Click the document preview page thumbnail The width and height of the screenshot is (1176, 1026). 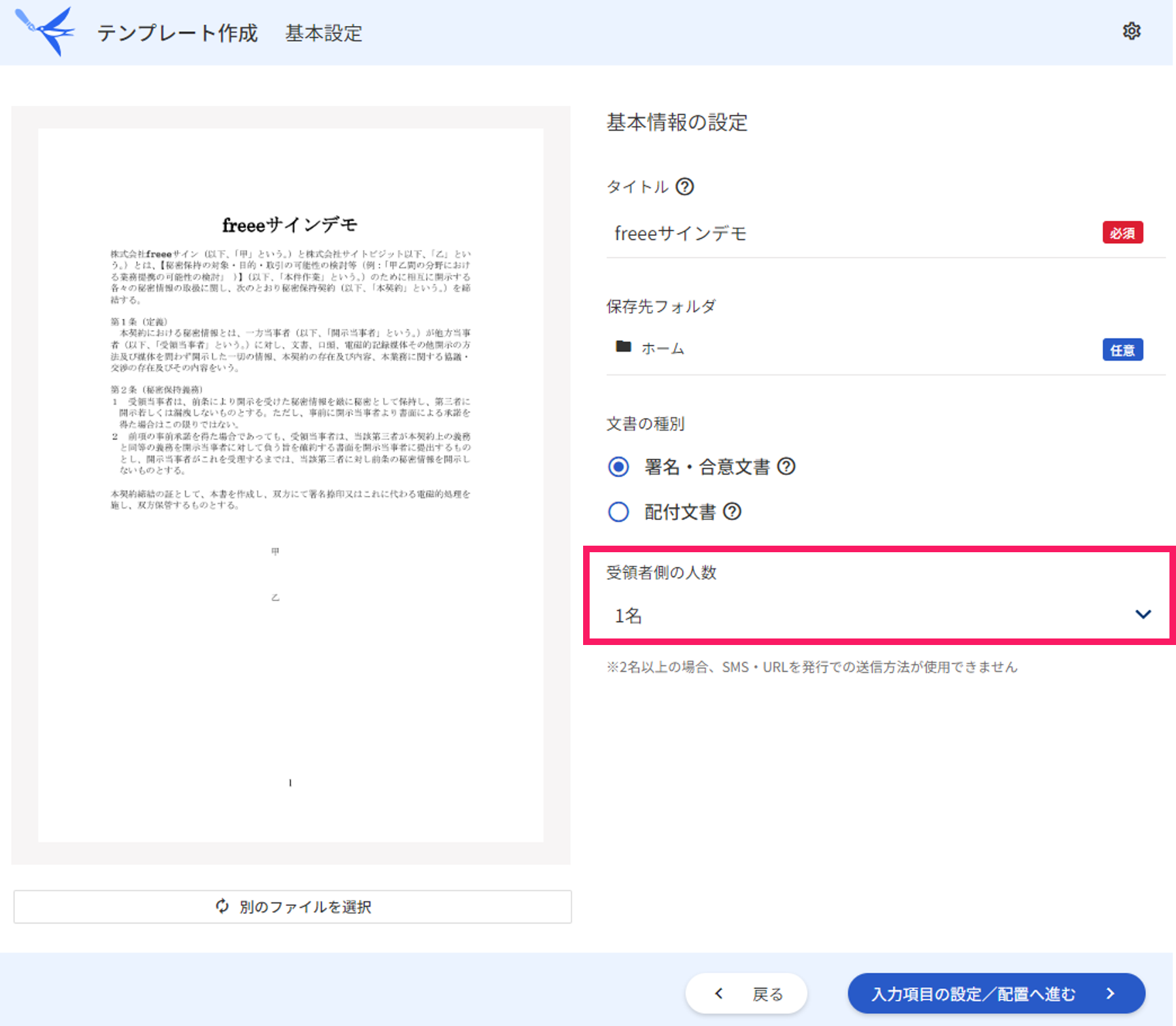(290, 485)
